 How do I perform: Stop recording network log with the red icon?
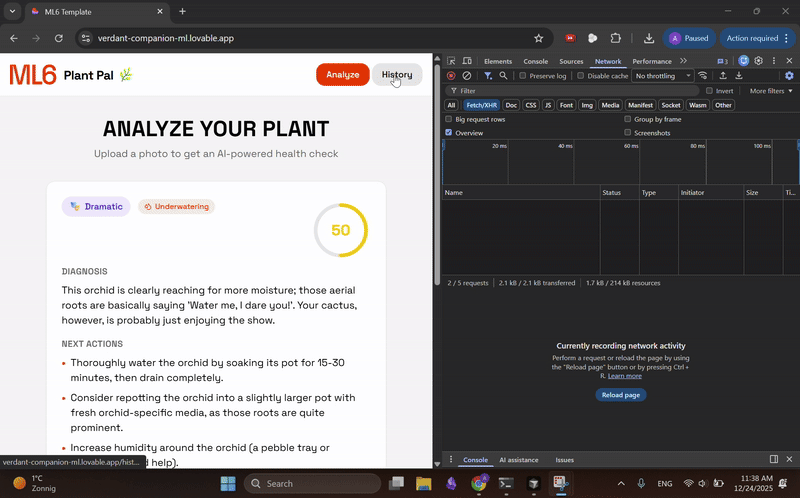451,76
